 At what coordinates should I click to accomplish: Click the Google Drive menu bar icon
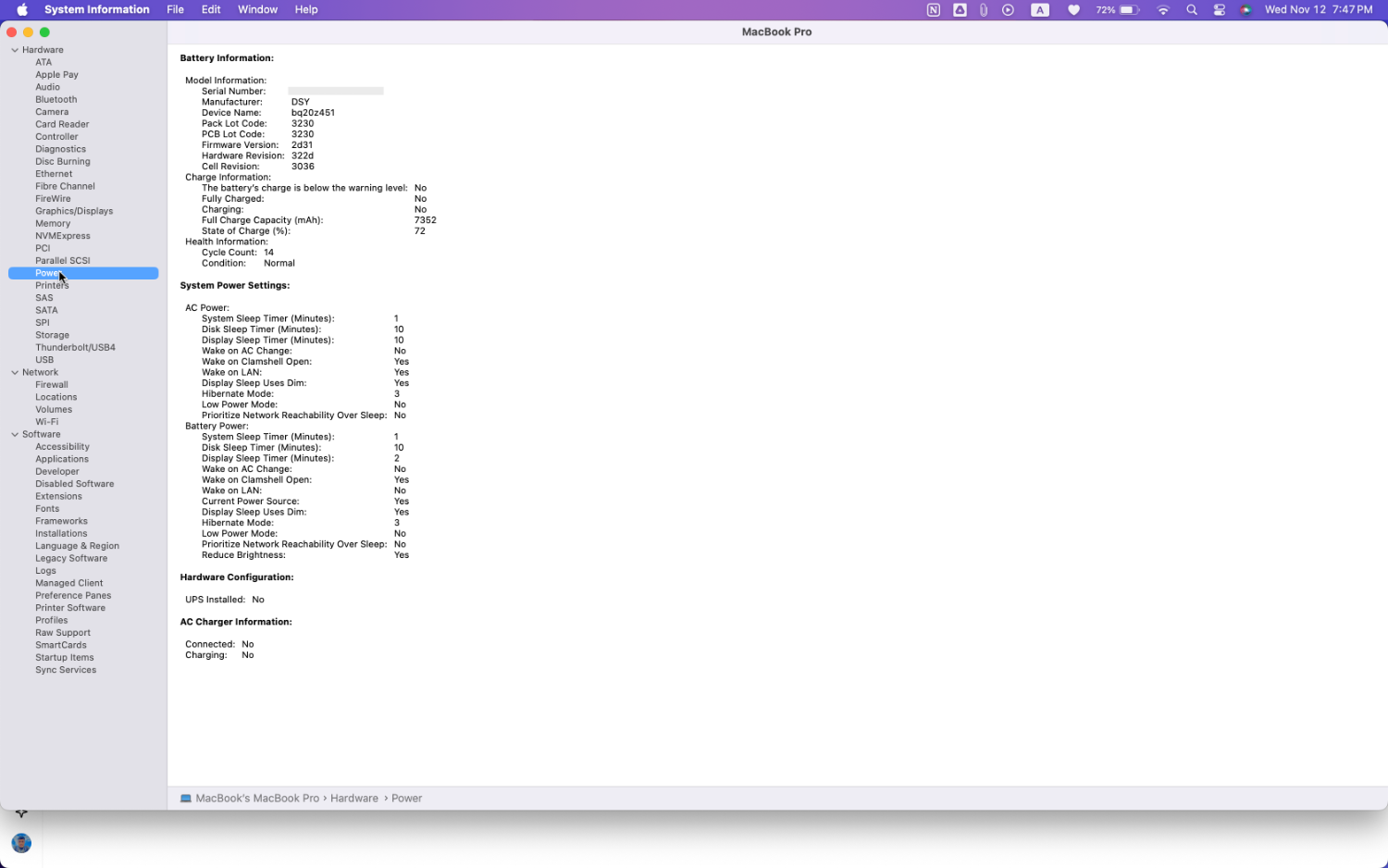coord(960,10)
